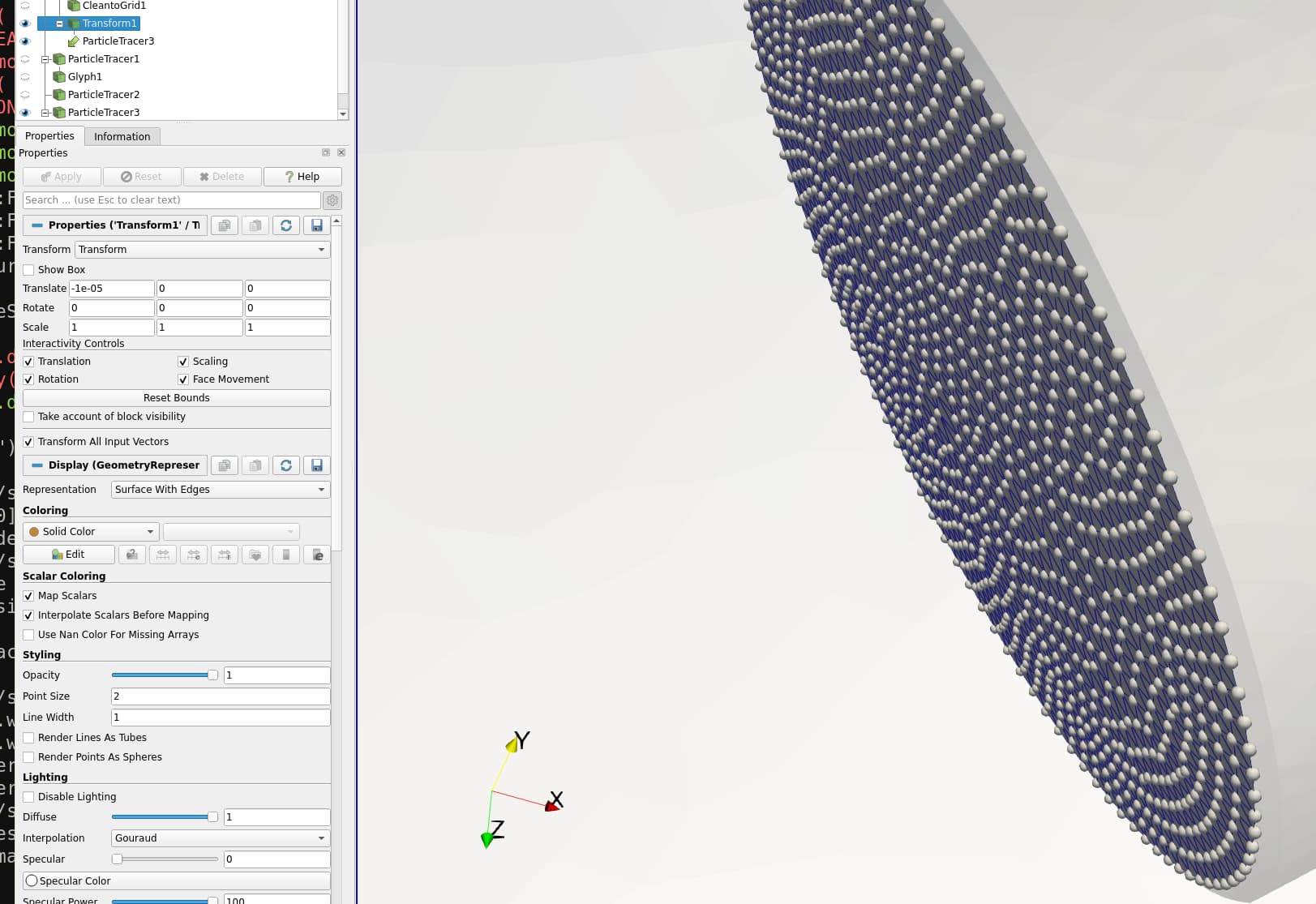Click the rescale to custom range icon

pyautogui.click(x=194, y=555)
